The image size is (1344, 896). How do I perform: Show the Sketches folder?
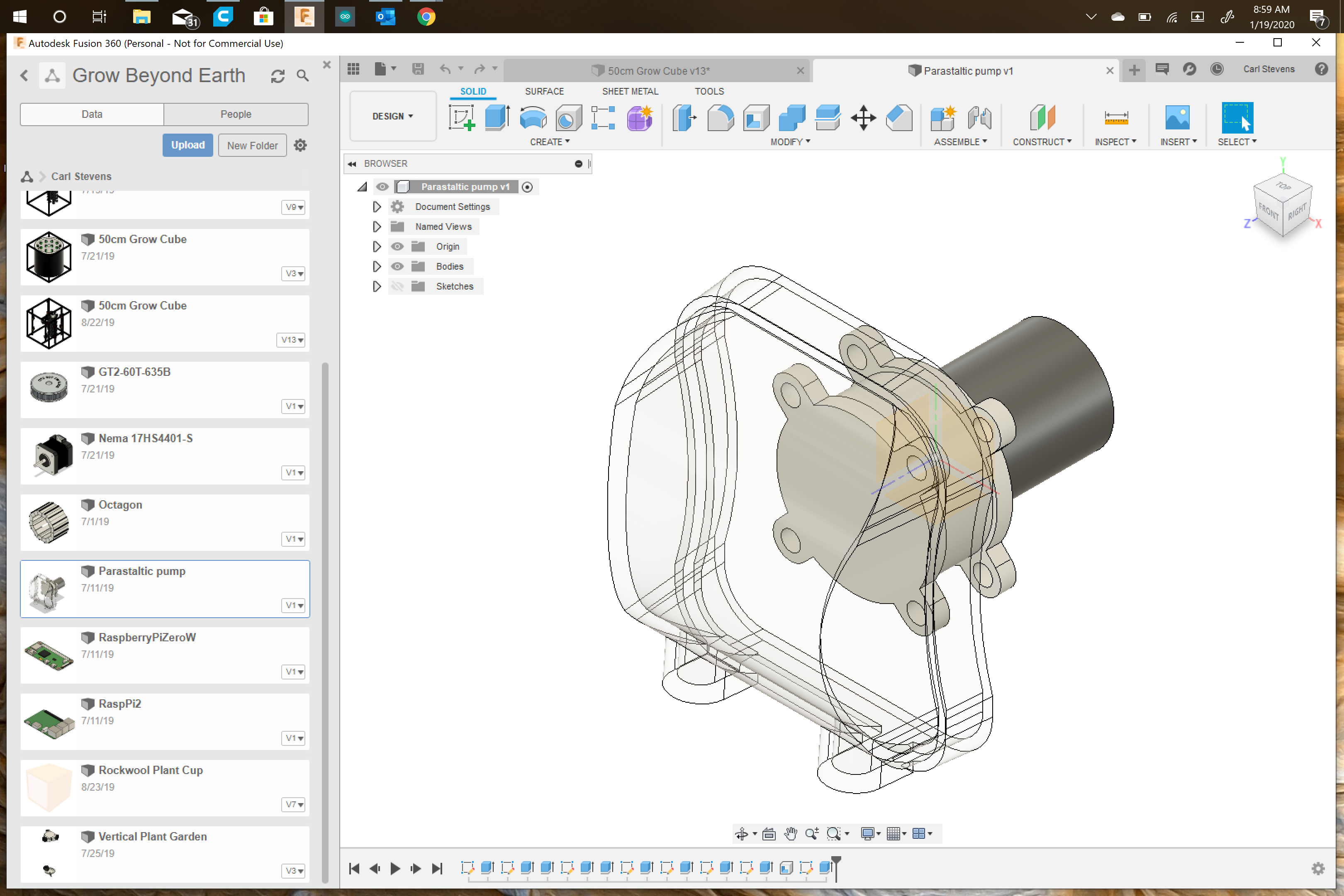[x=397, y=286]
